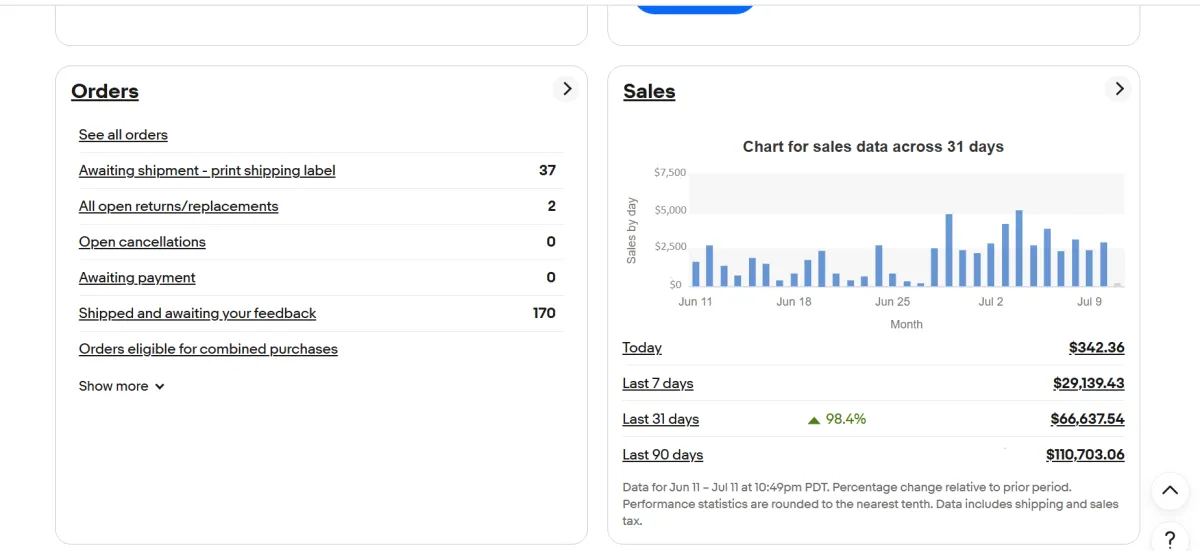This screenshot has height=551, width=1200.
Task: Click the $110,703.06 sales amount
Action: [1085, 455]
